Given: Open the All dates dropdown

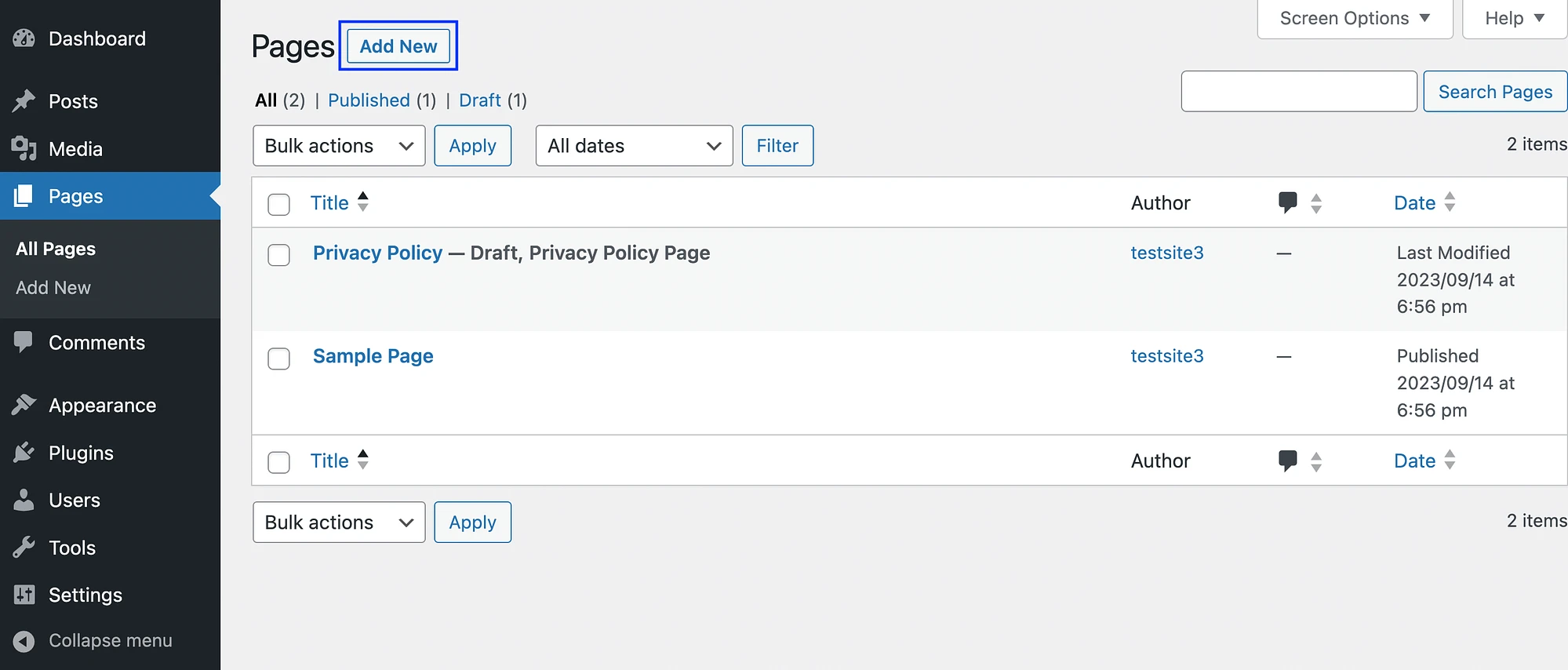Looking at the screenshot, I should [634, 146].
